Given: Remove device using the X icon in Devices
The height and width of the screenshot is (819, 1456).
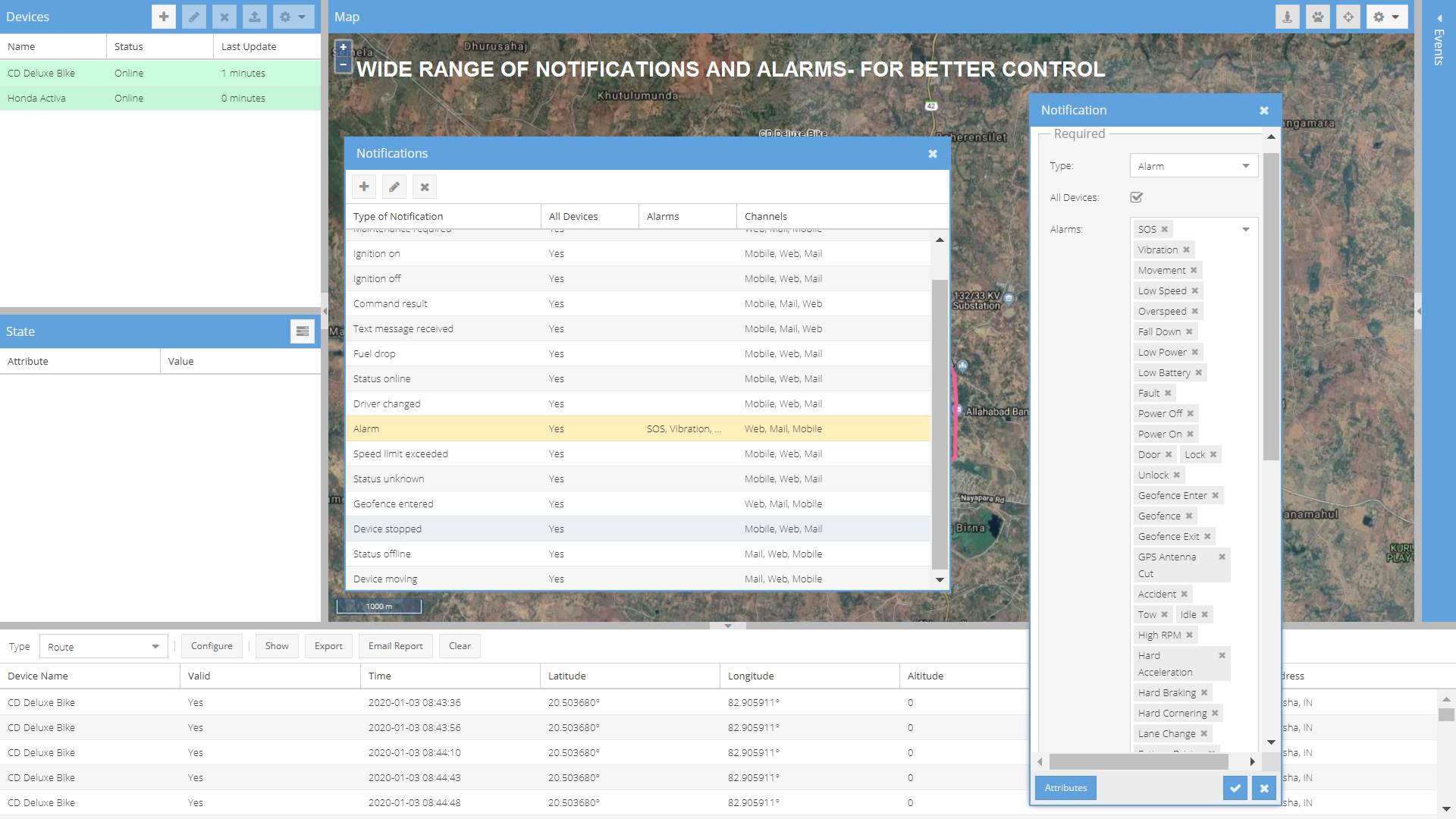Looking at the screenshot, I should click(224, 17).
